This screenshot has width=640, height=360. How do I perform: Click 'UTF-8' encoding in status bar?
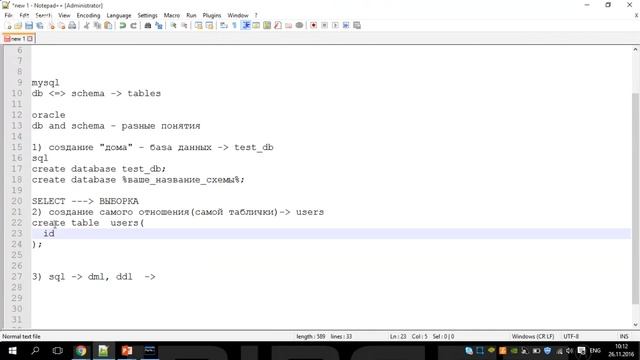(571, 336)
